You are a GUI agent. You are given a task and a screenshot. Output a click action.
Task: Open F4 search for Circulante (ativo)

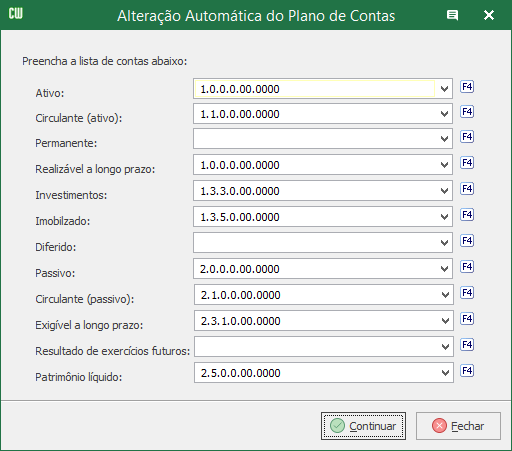(467, 112)
